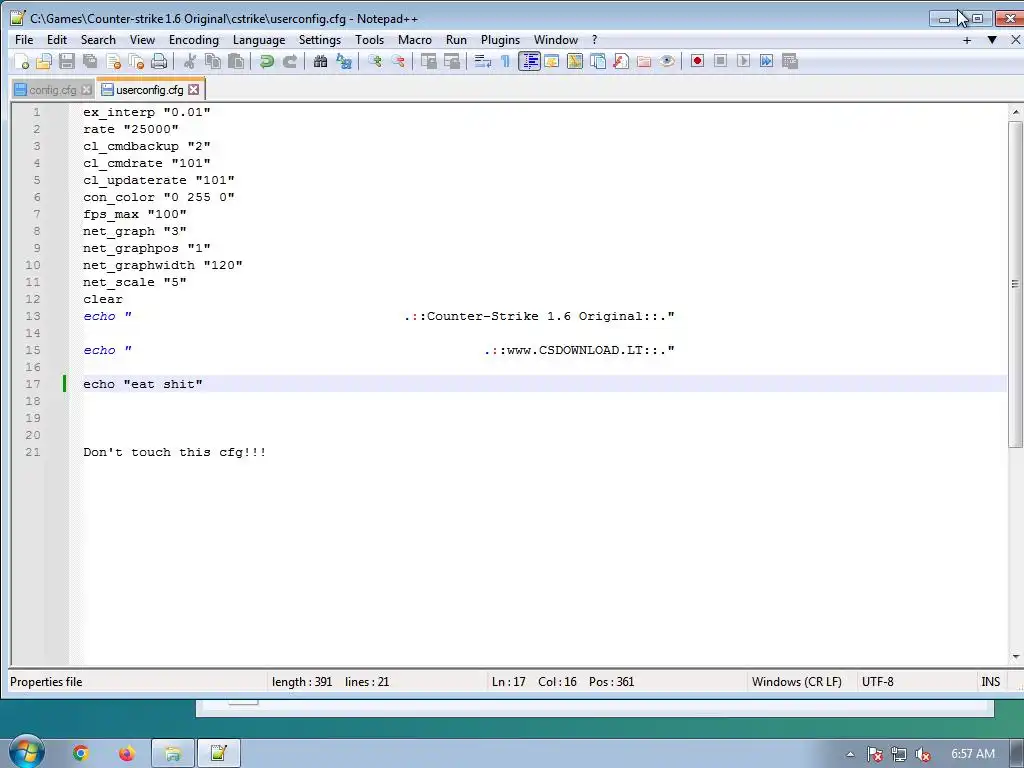Click the macro Playback icon
This screenshot has height=768, width=1024.
(x=743, y=61)
